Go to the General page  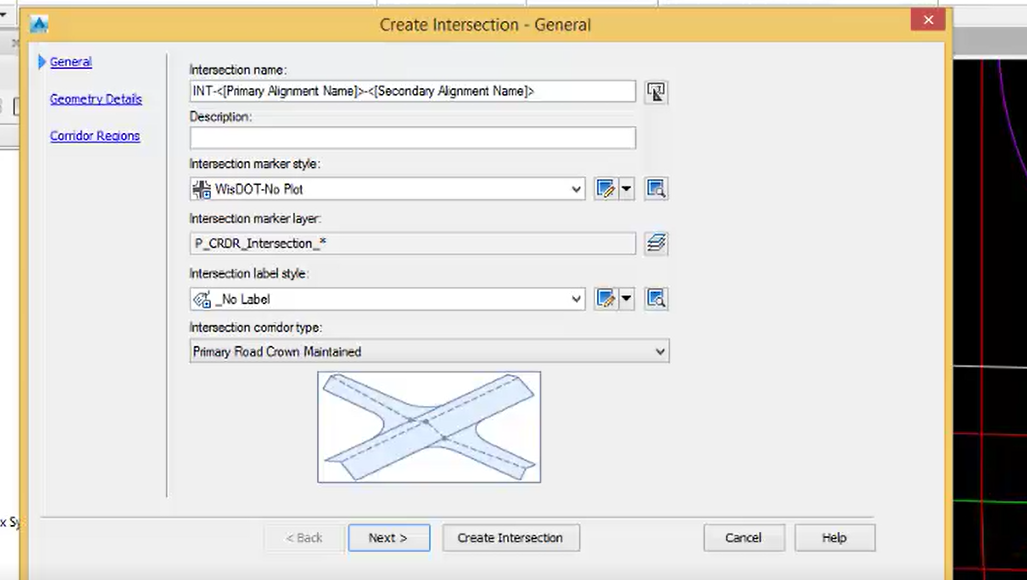[x=71, y=62]
